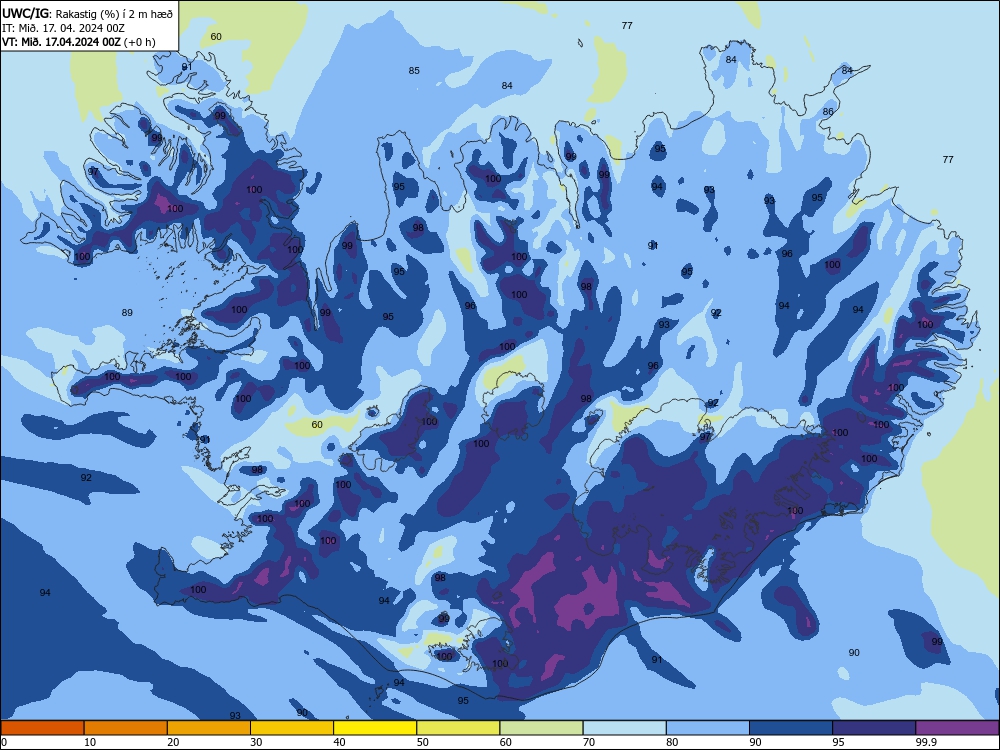Select the 30–40% golden legend swatch
1000x750 pixels.
pyautogui.click(x=292, y=728)
